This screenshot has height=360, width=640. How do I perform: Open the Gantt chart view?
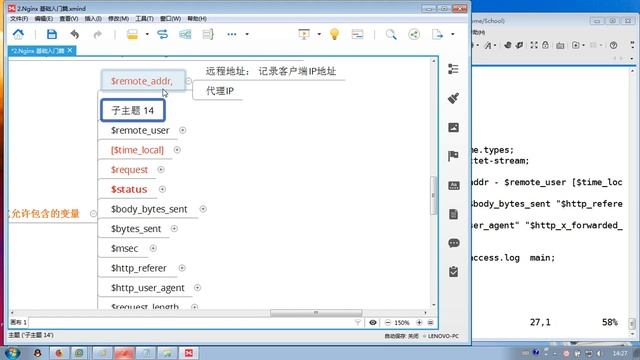click(357, 34)
